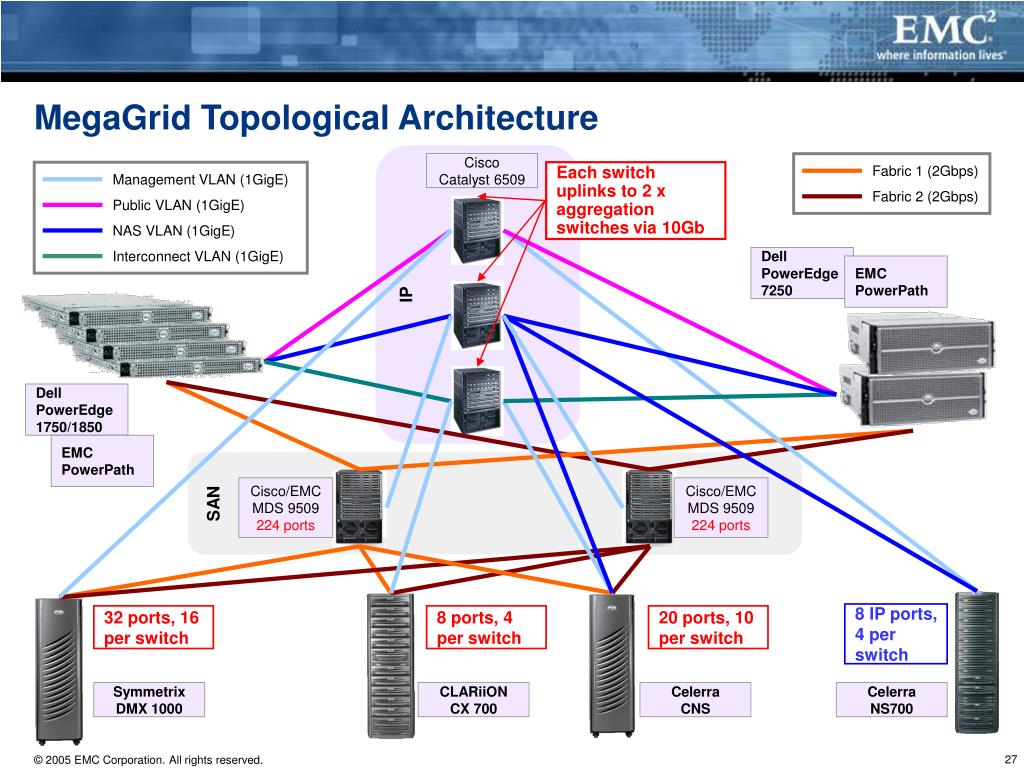Screen dimensions: 1024x768
Task: Select the right MDS 9509 SAN switch image
Action: coord(648,507)
